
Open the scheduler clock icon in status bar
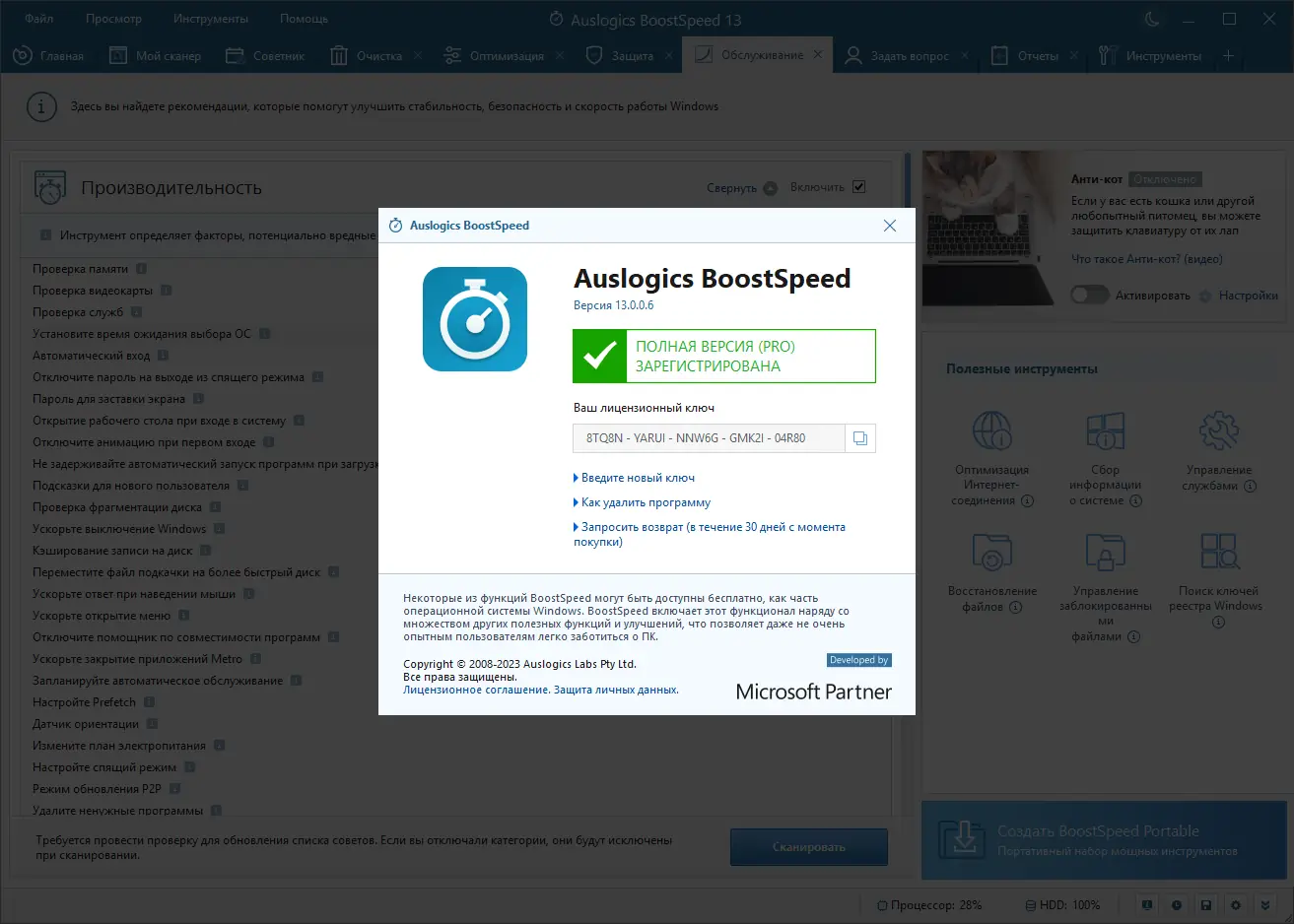[1177, 905]
